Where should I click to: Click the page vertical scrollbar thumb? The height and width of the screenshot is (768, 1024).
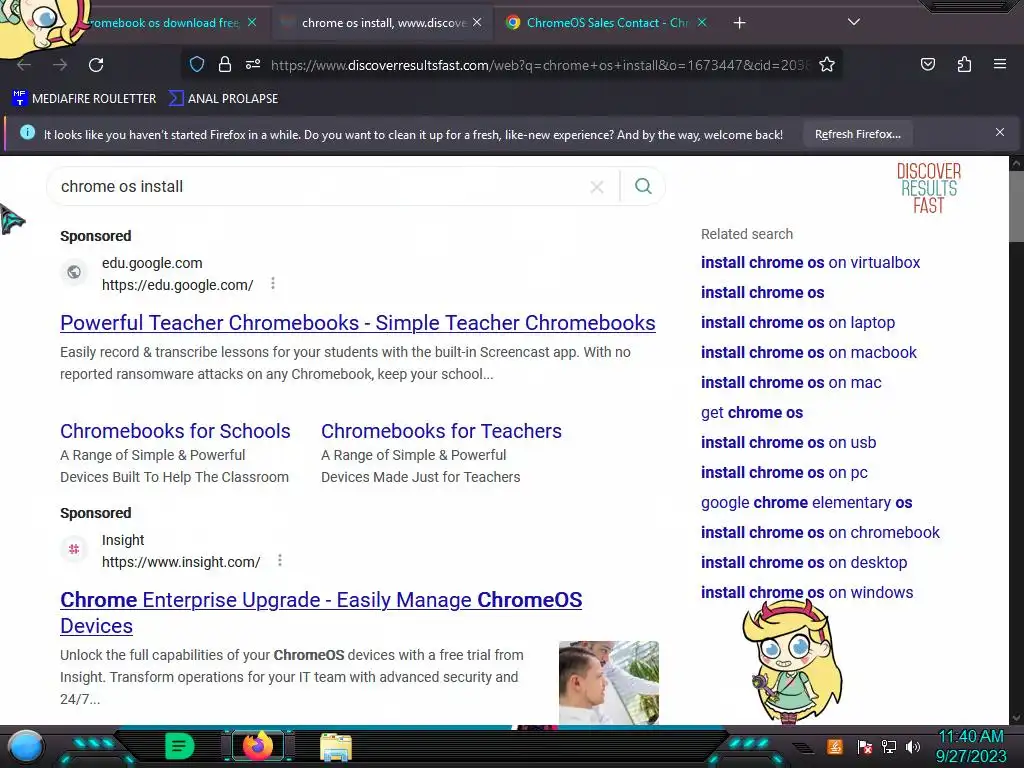pyautogui.click(x=1016, y=206)
